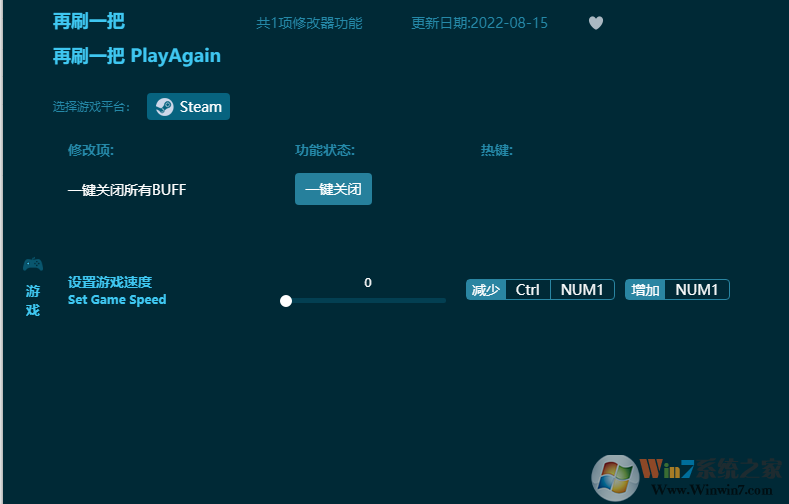The width and height of the screenshot is (789, 504).
Task: Click NUM1 key in decrease hotkey
Action: (x=582, y=290)
